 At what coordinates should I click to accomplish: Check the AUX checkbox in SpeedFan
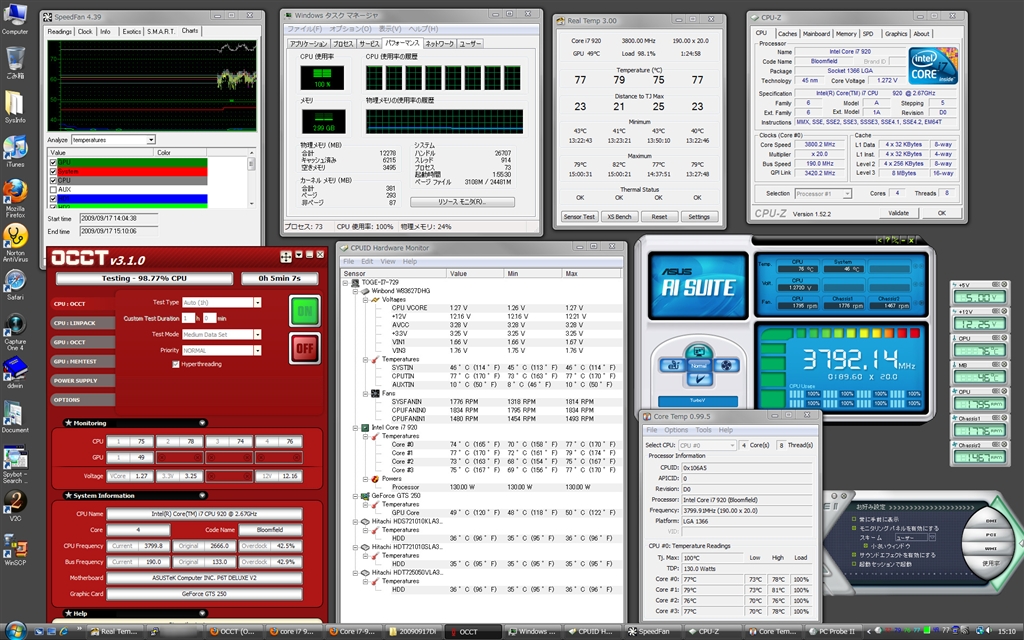click(x=54, y=189)
